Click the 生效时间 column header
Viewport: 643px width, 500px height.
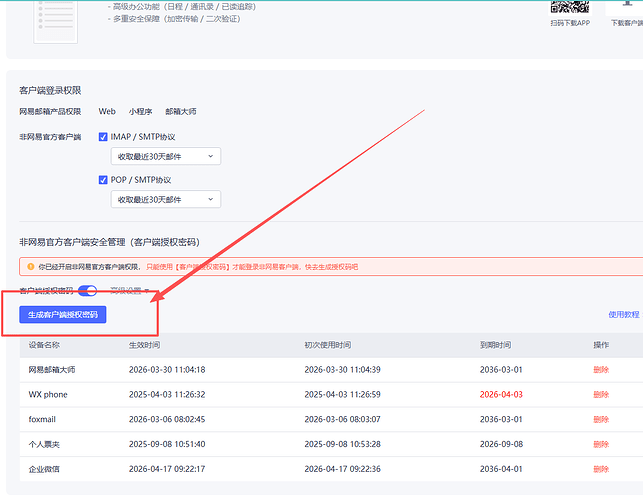[x=144, y=345]
